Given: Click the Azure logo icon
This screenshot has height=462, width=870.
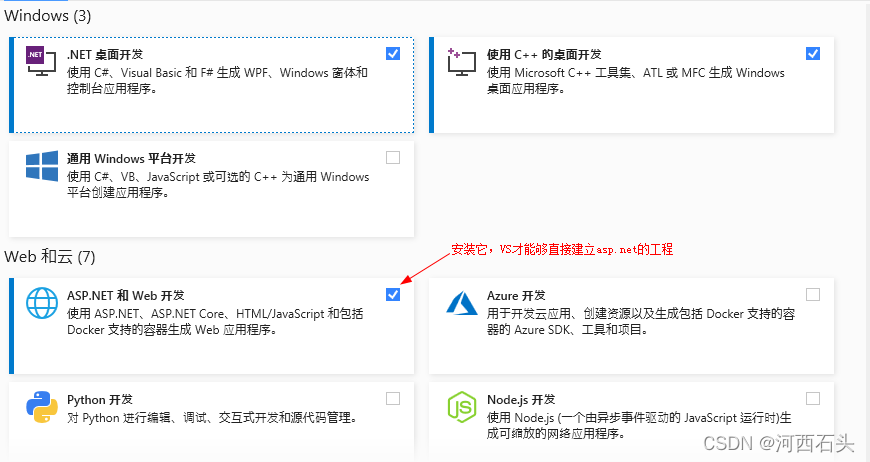Looking at the screenshot, I should 462,303.
